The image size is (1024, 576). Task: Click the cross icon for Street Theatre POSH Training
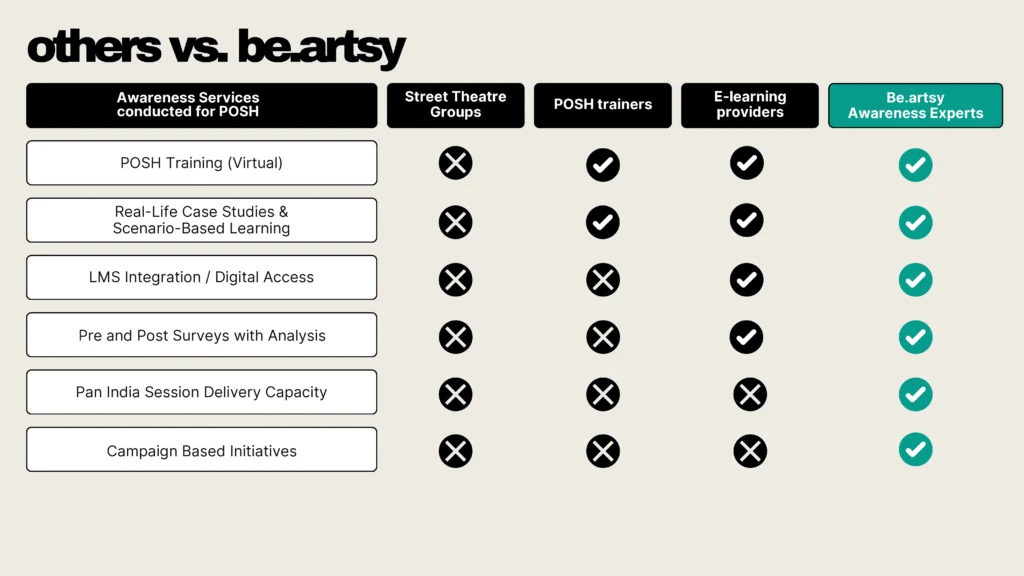coord(455,163)
